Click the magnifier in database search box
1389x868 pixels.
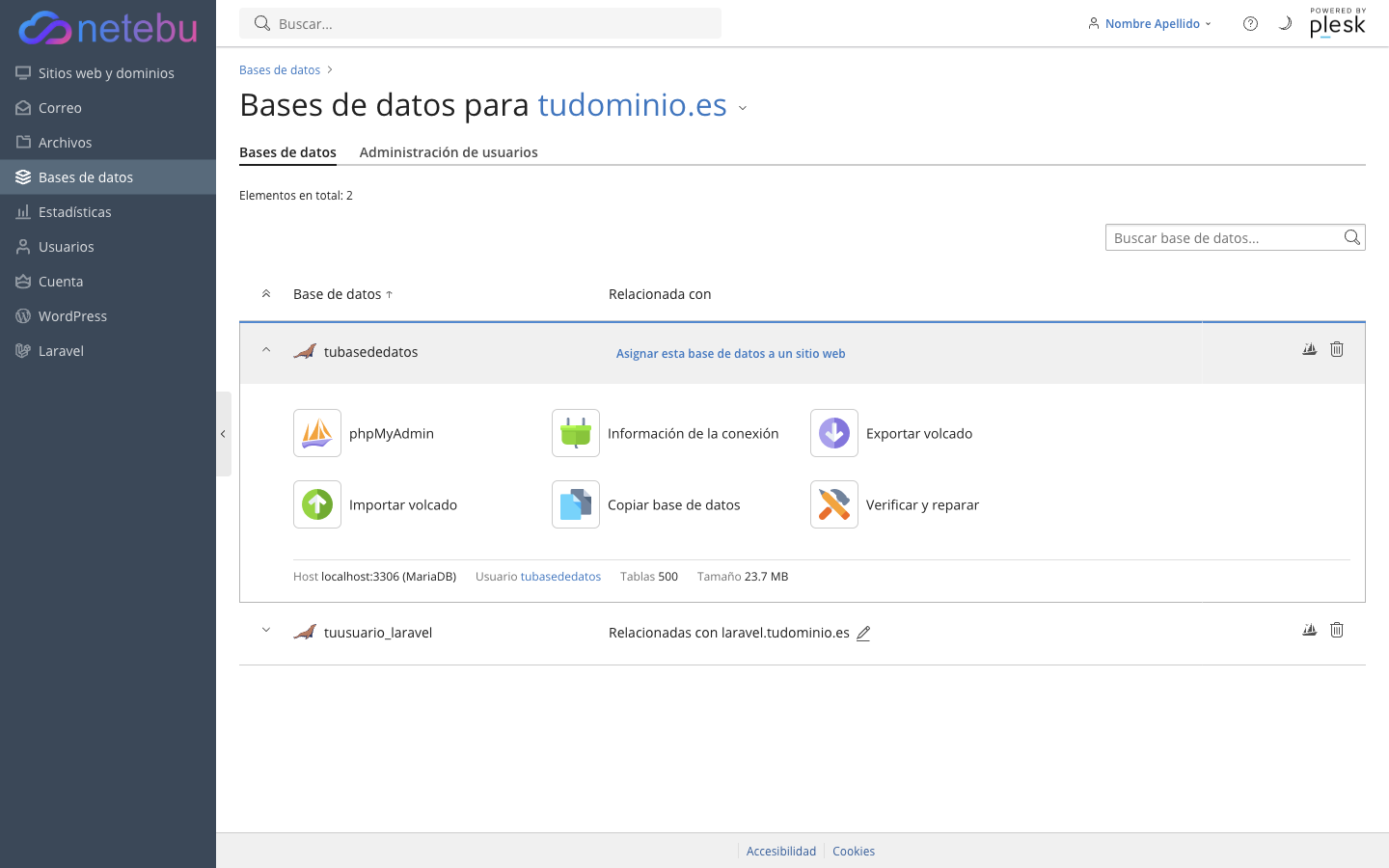pyautogui.click(x=1352, y=237)
